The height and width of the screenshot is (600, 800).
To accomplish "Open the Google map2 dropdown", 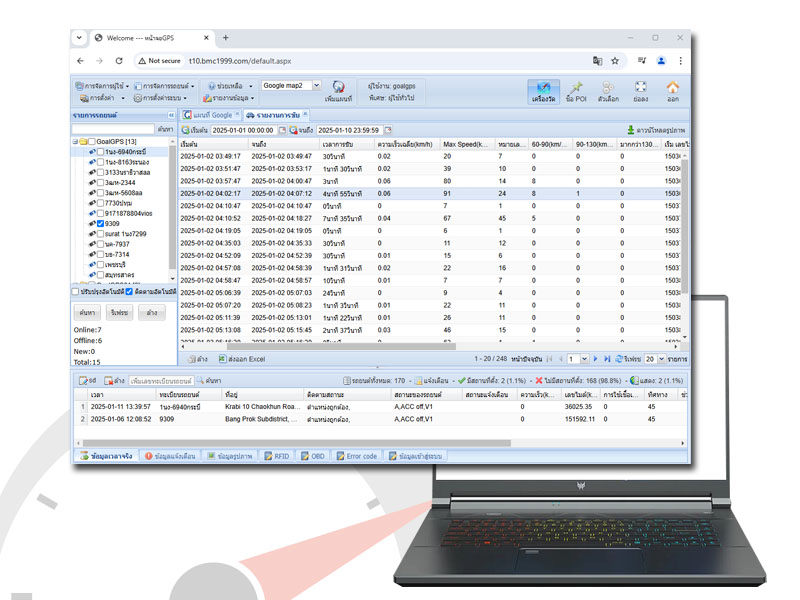I will point(316,85).
